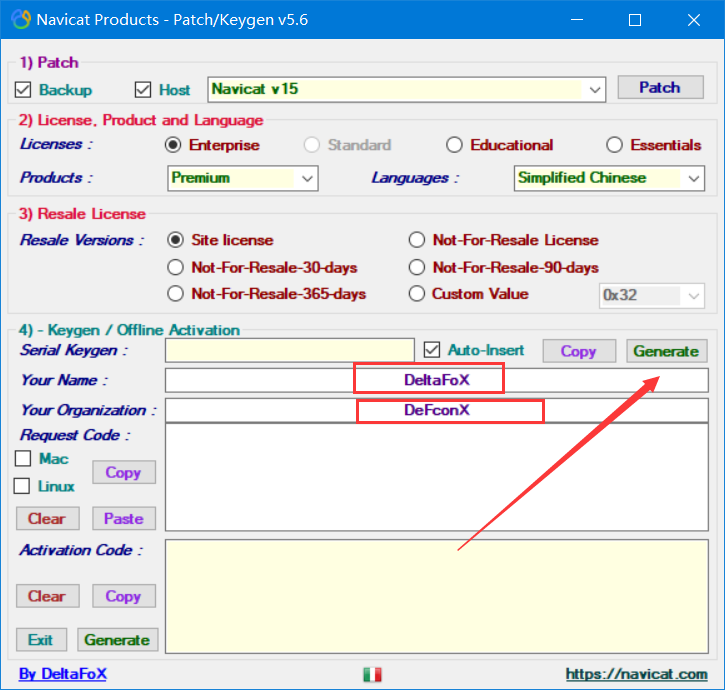Click the Italian flag icon
725x690 pixels.
[372, 674]
